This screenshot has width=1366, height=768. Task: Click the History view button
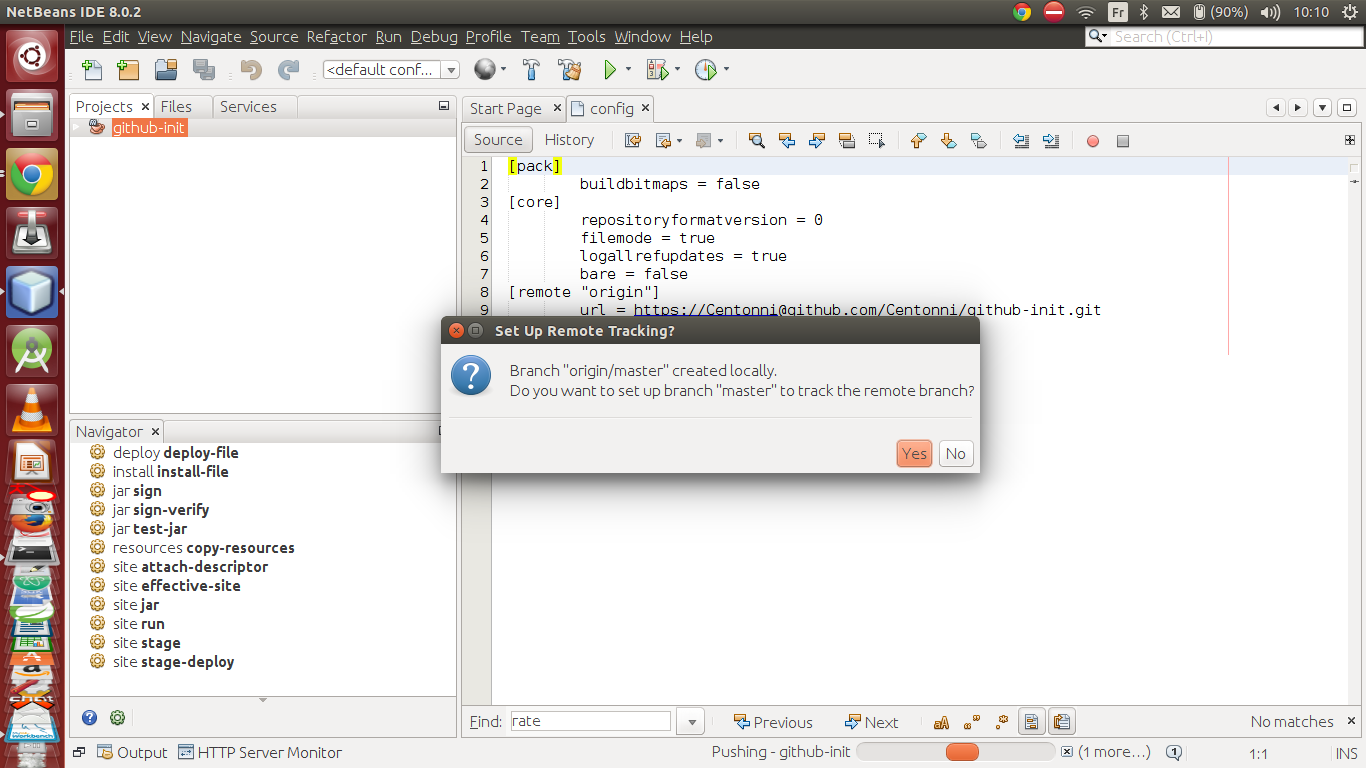[x=569, y=140]
